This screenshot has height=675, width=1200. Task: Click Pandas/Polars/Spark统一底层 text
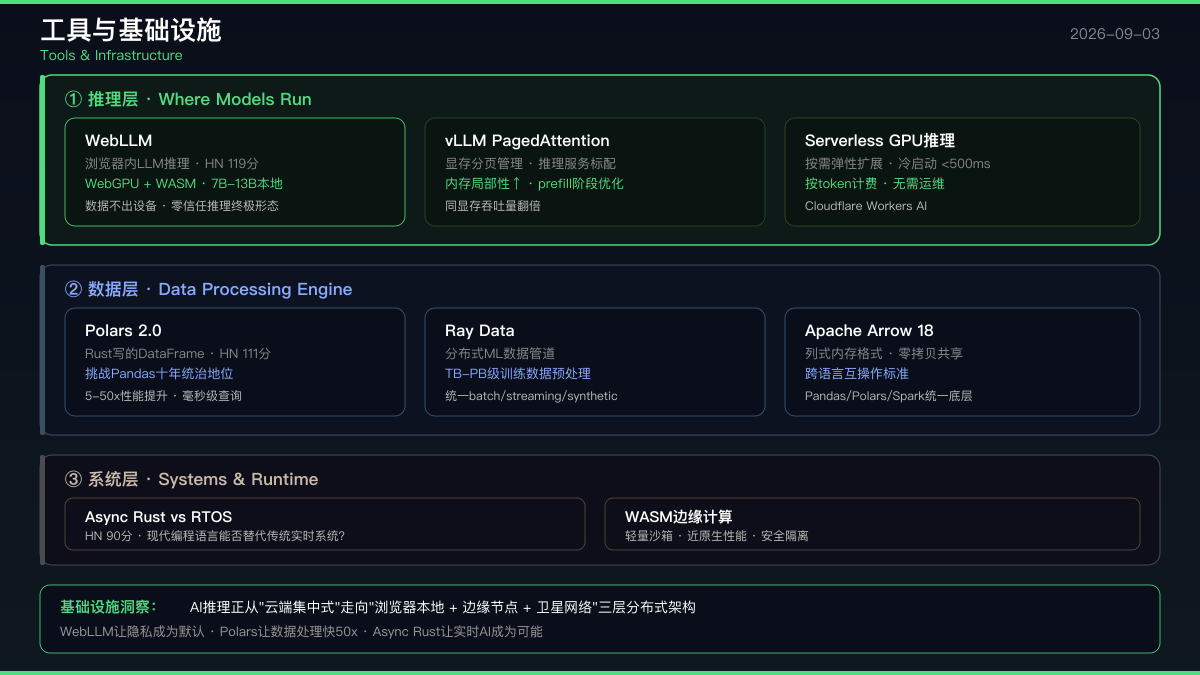tap(888, 396)
